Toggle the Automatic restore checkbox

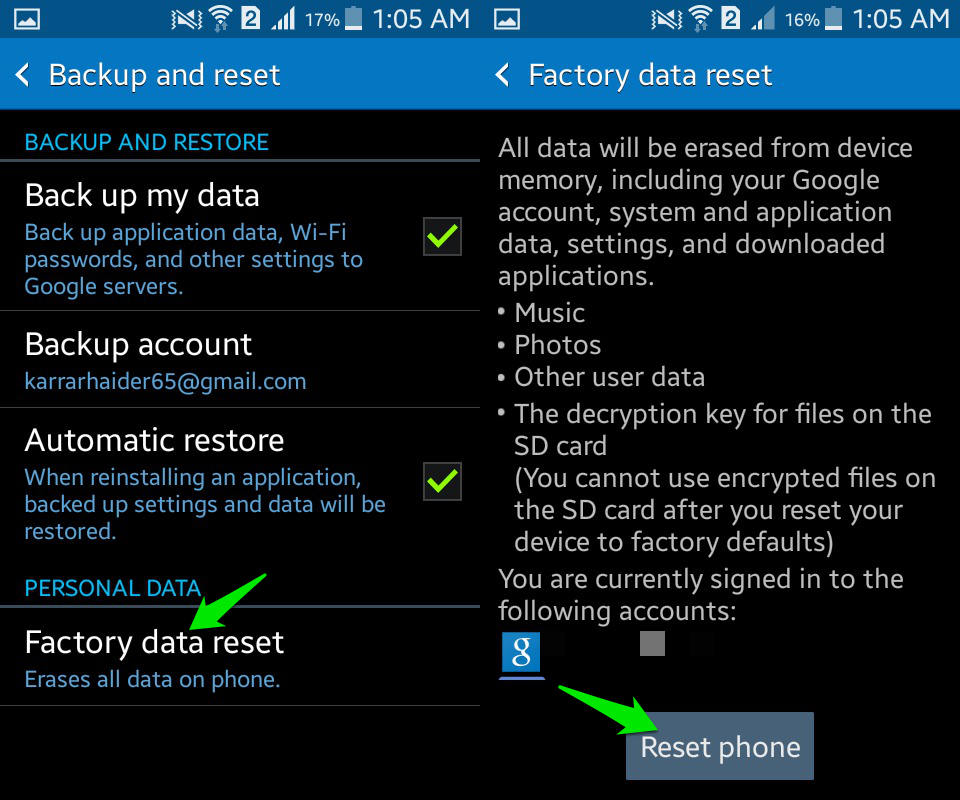point(442,481)
